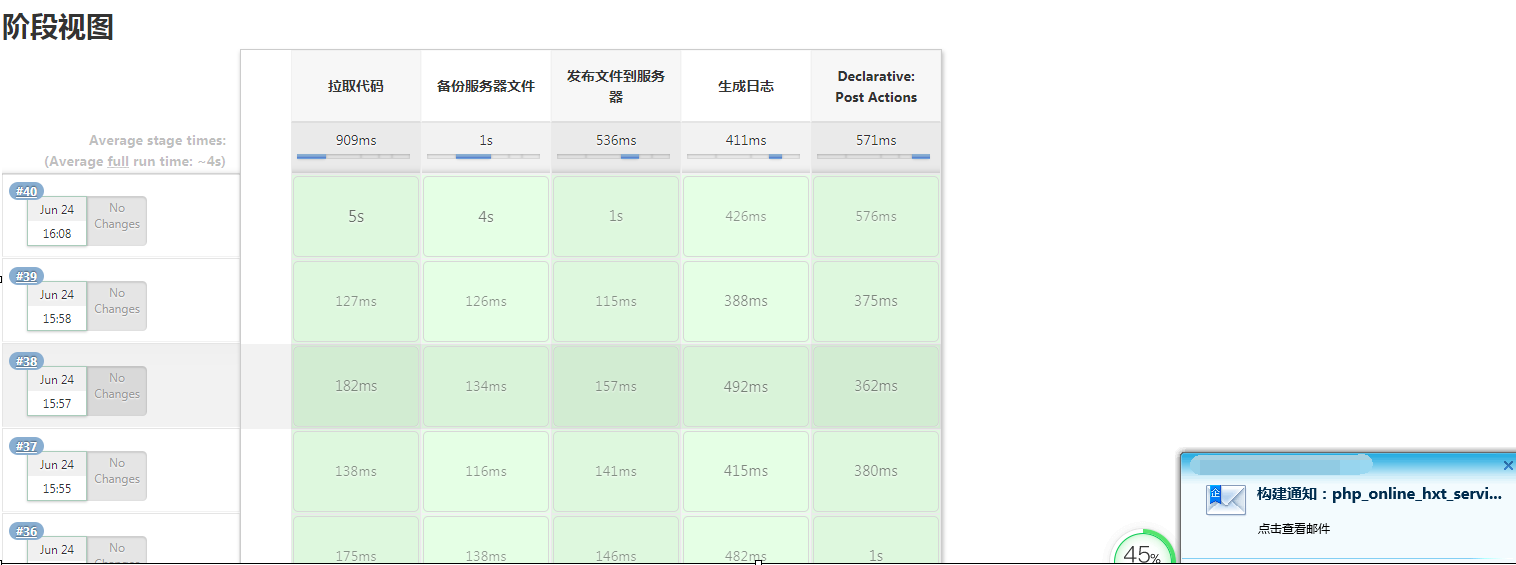Click the 拉取代码 stage header
Screen dimensions: 1516x565
(x=356, y=86)
